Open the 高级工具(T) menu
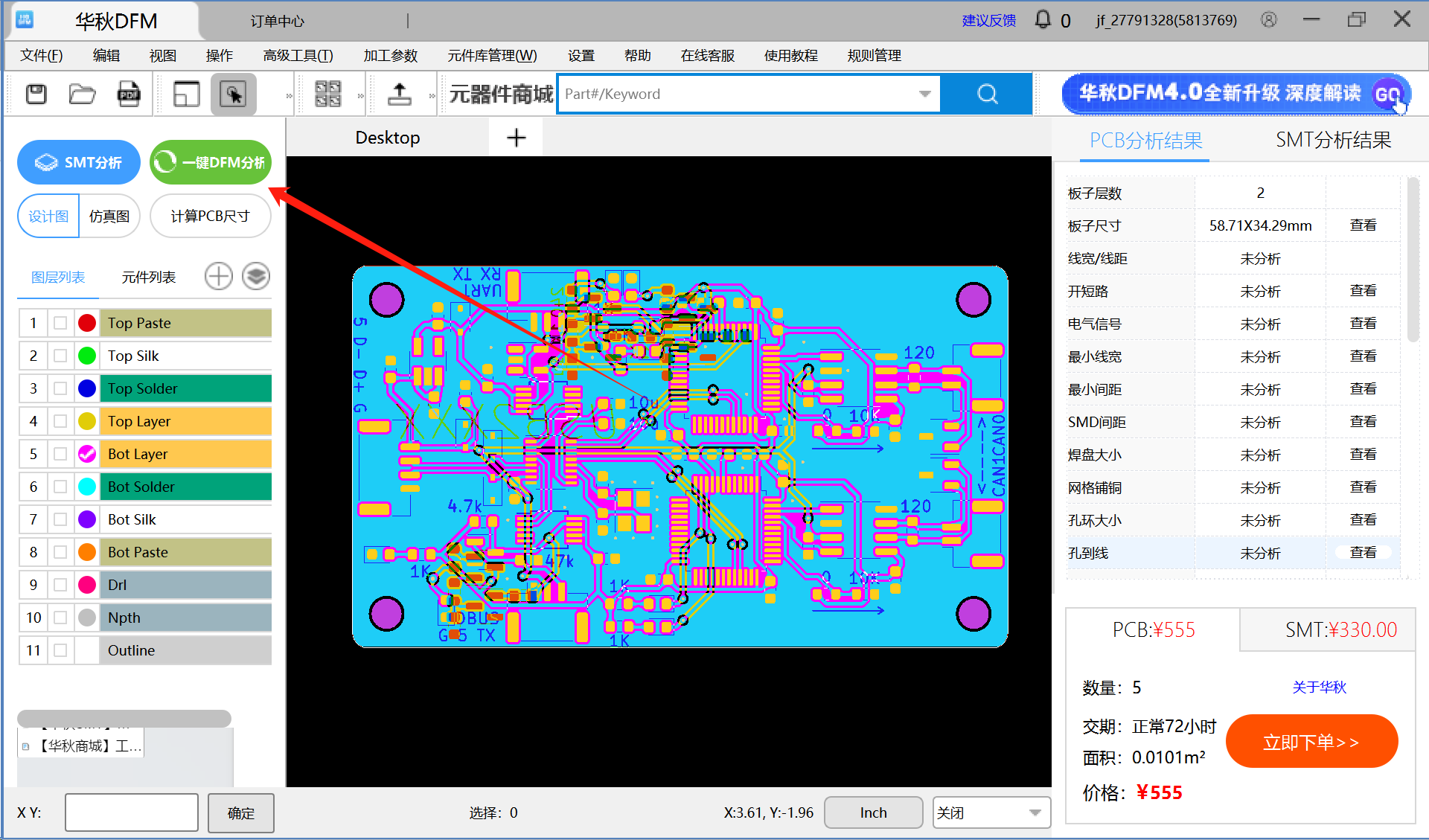Image resolution: width=1429 pixels, height=840 pixels. click(298, 56)
